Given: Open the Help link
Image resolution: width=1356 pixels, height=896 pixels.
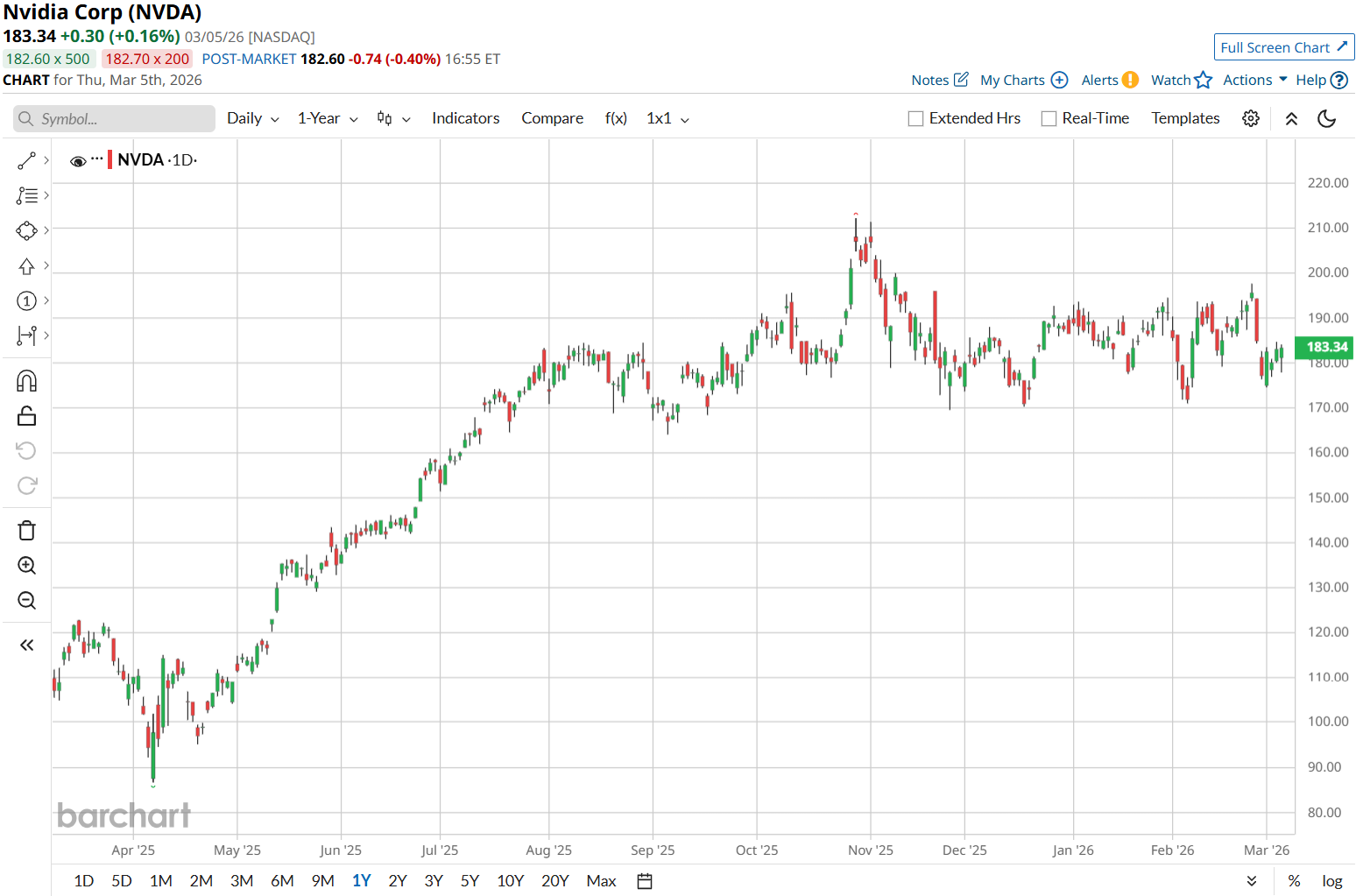Looking at the screenshot, I should click(1322, 80).
